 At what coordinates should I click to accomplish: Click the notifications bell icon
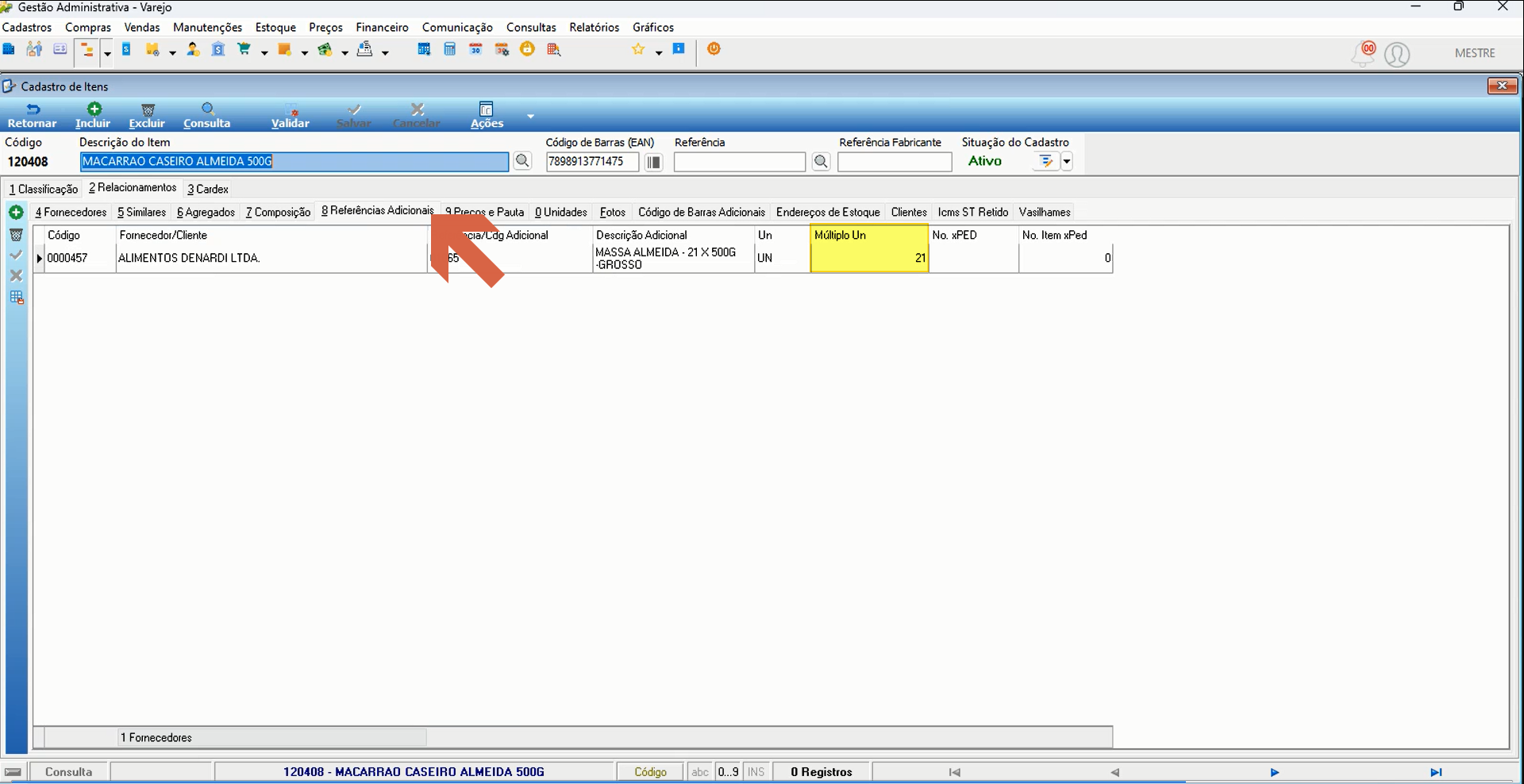(1364, 54)
